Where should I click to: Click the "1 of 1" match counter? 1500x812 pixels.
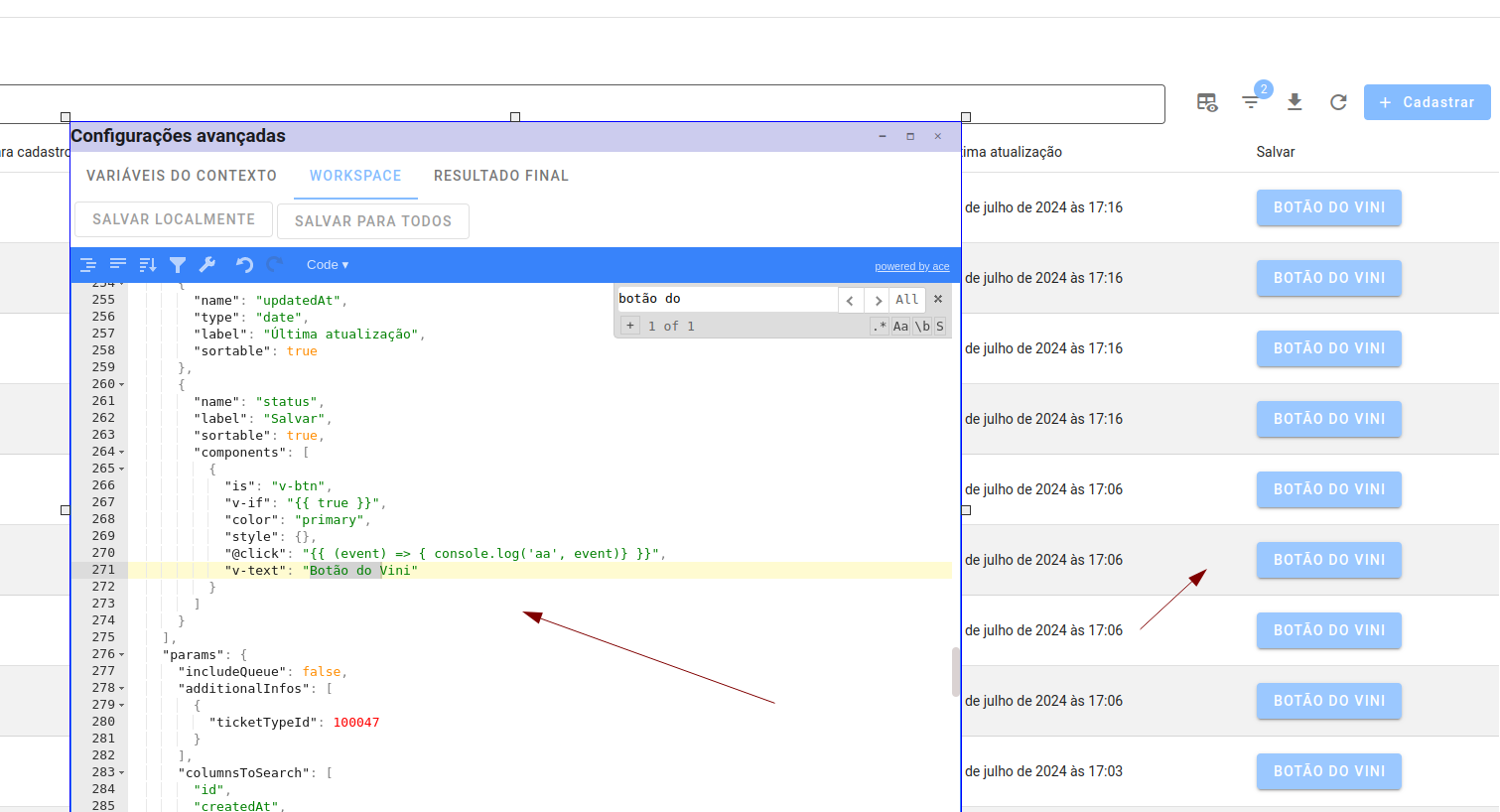coord(671,326)
